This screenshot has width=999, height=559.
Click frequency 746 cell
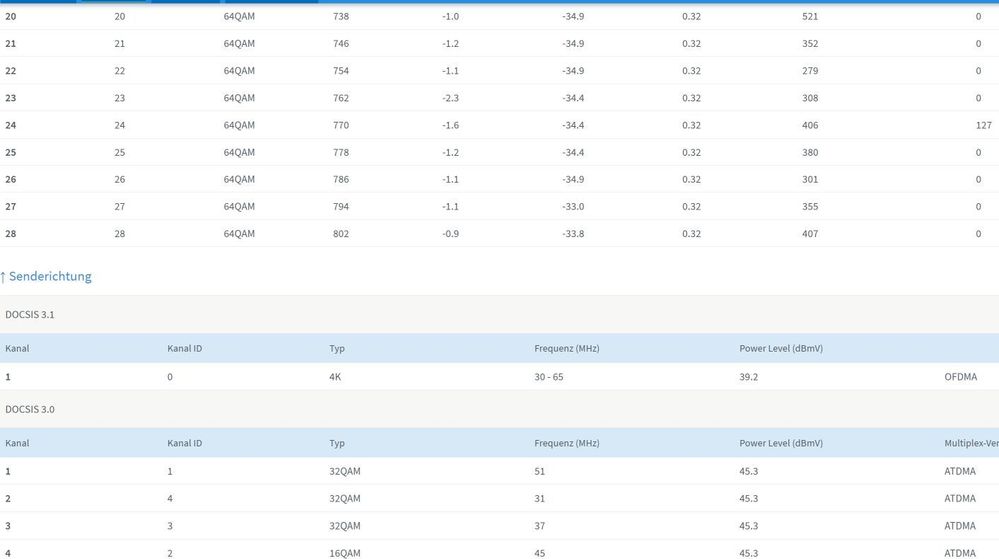click(341, 43)
